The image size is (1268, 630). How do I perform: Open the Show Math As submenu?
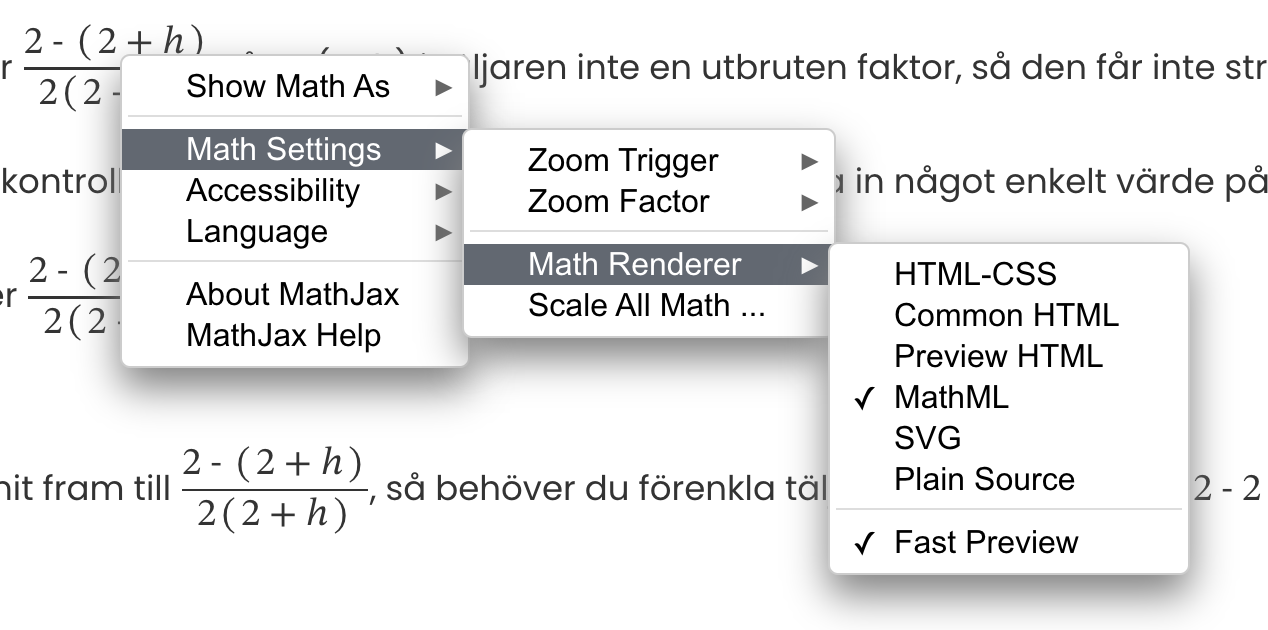(x=288, y=87)
